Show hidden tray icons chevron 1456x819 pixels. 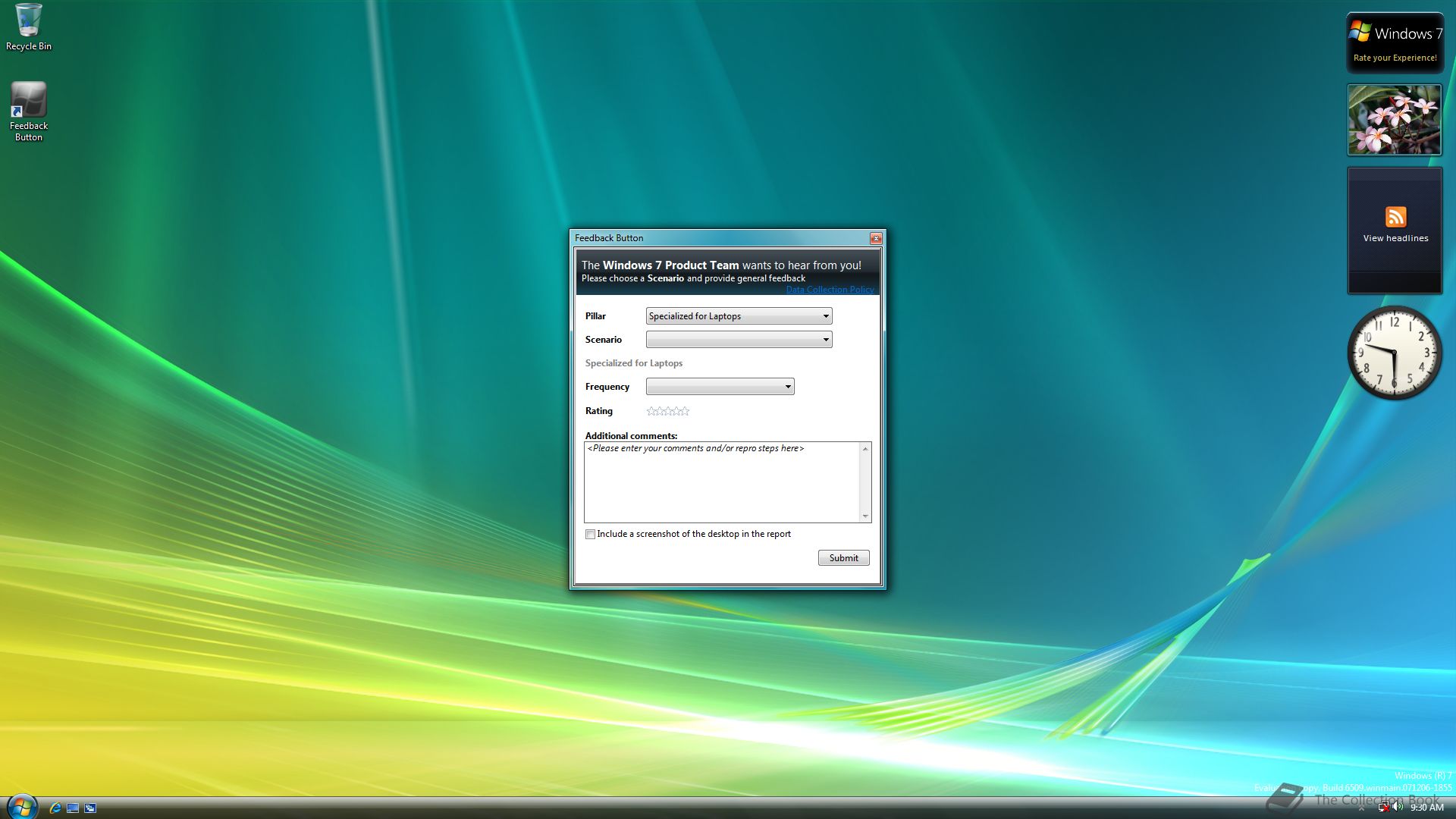click(x=1361, y=808)
